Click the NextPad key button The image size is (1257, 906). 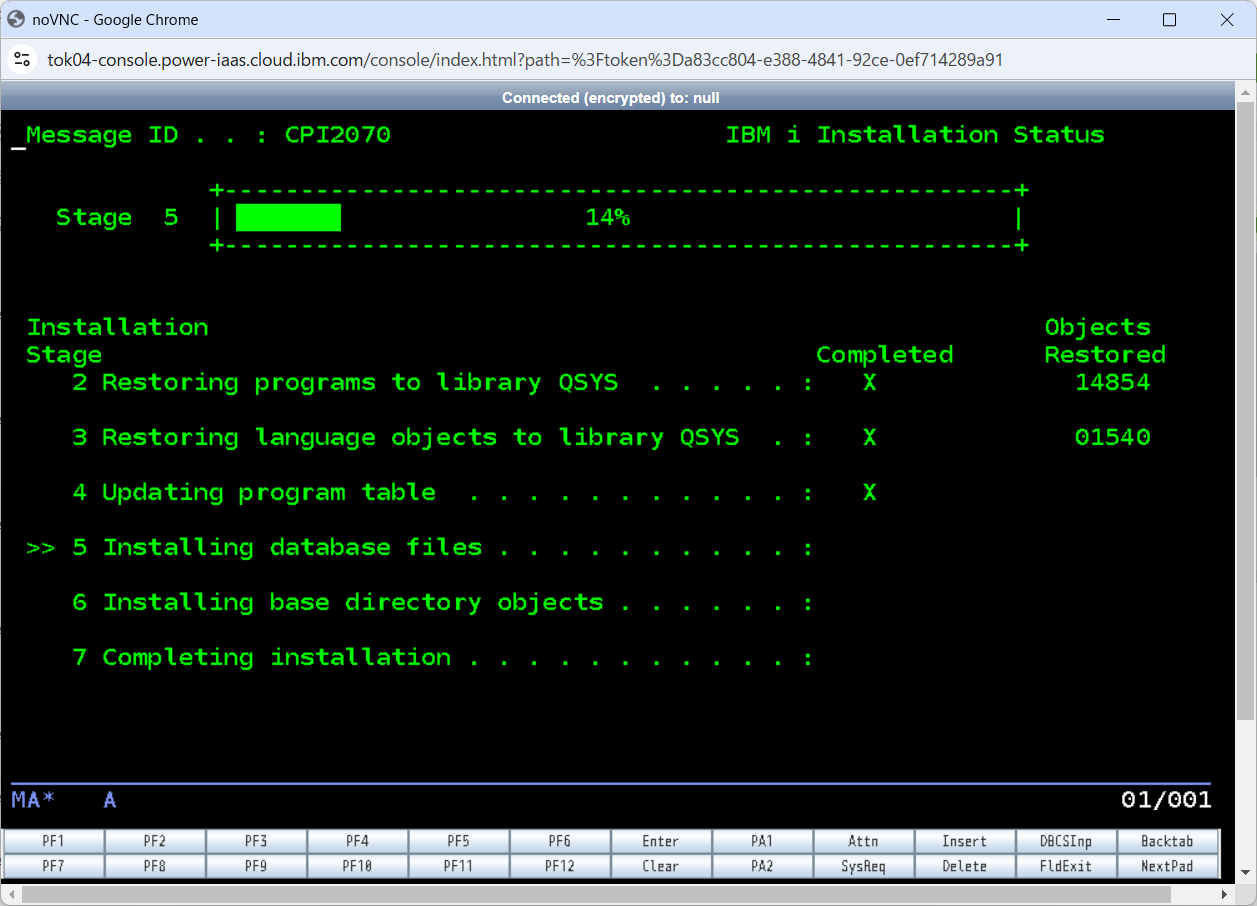(x=1167, y=866)
